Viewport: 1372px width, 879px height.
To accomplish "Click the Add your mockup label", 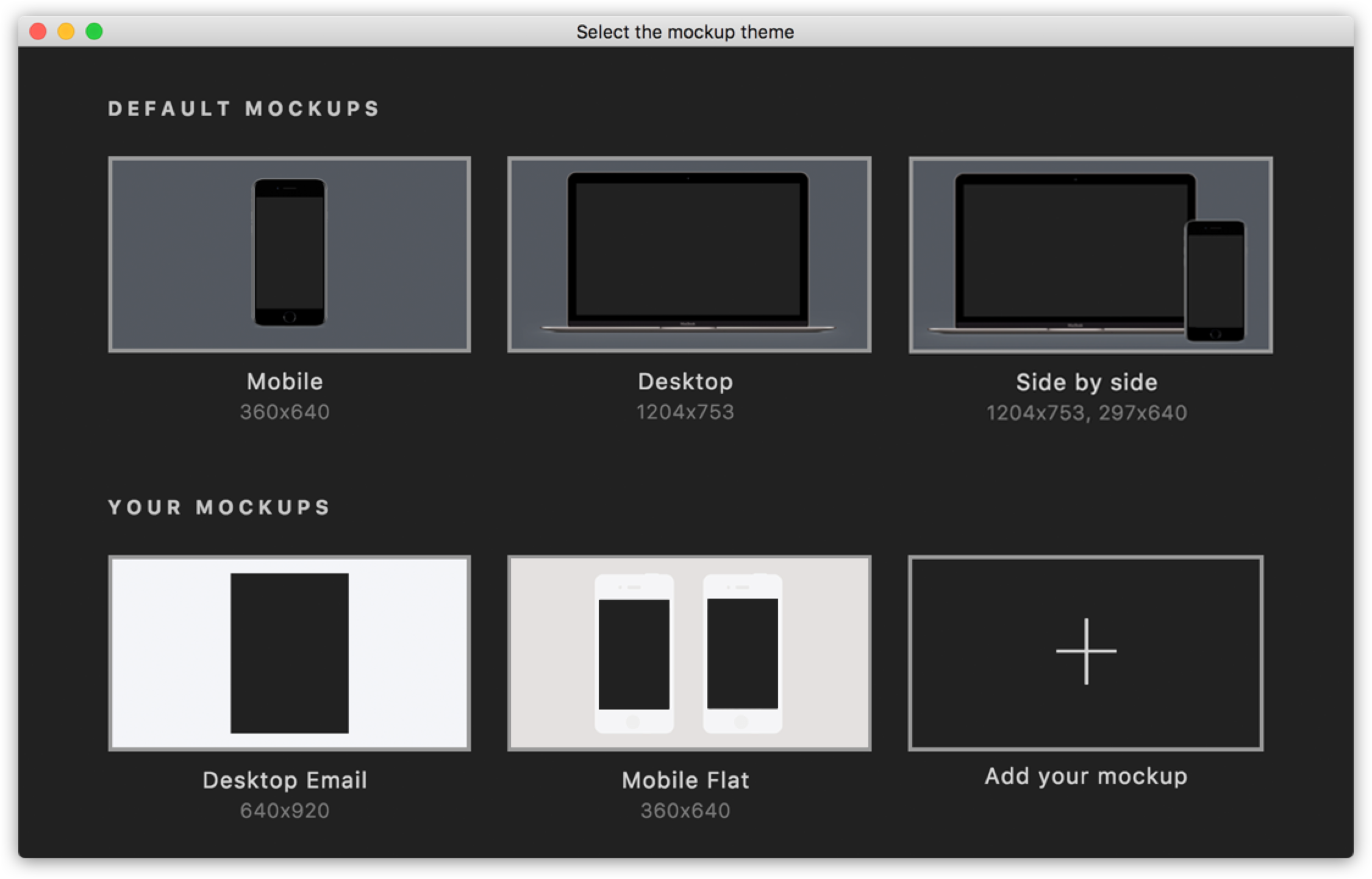I will click(1086, 776).
